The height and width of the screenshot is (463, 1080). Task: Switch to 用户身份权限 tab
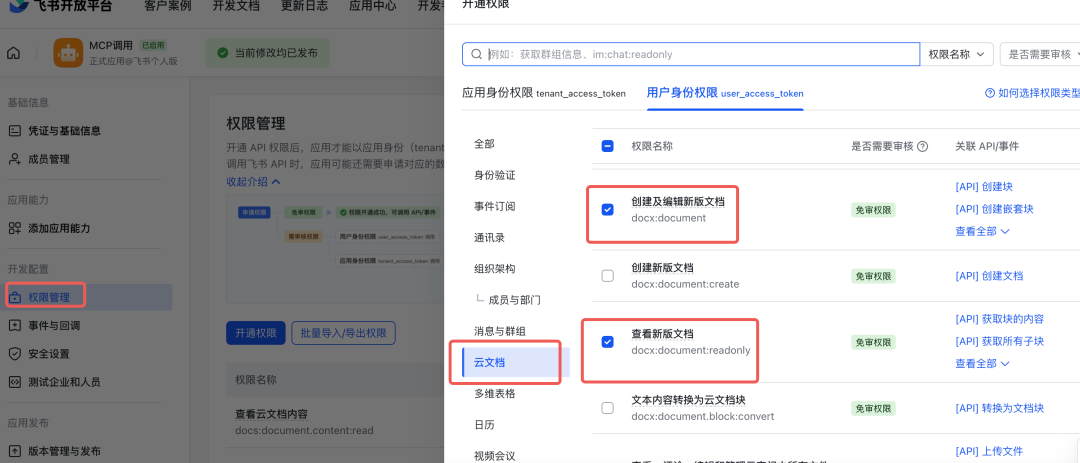click(x=725, y=93)
